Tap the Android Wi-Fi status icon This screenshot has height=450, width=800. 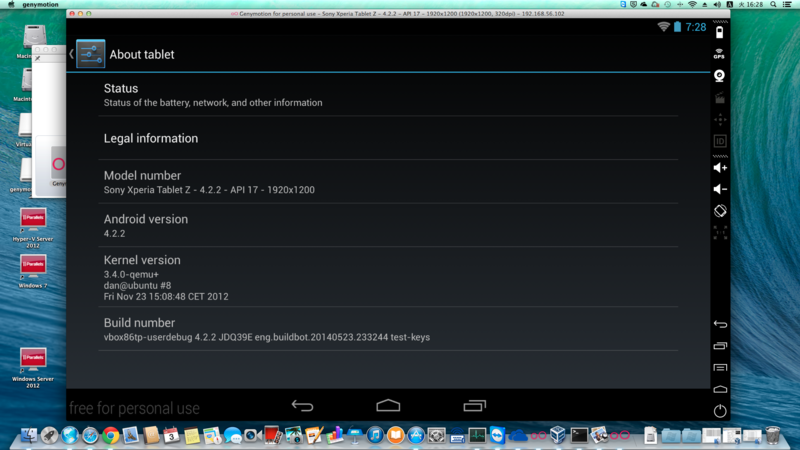click(663, 27)
